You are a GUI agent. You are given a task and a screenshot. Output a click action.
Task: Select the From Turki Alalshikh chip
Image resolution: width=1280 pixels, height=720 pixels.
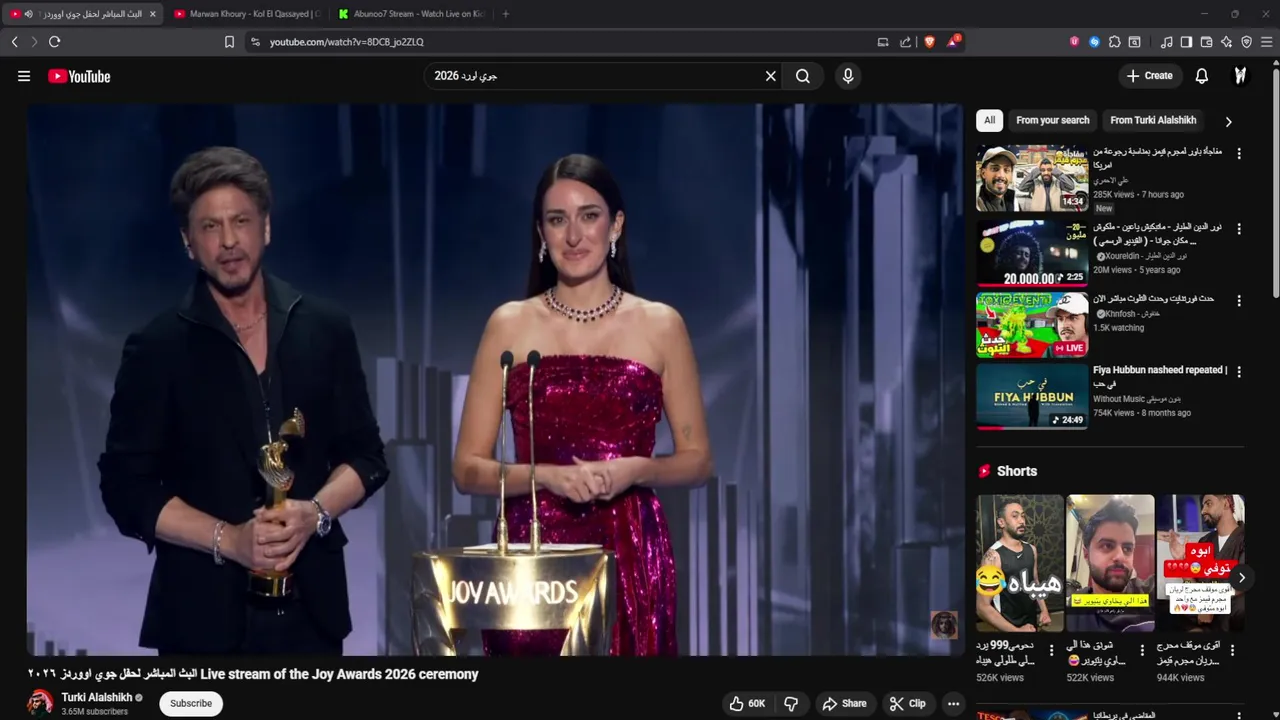1153,120
